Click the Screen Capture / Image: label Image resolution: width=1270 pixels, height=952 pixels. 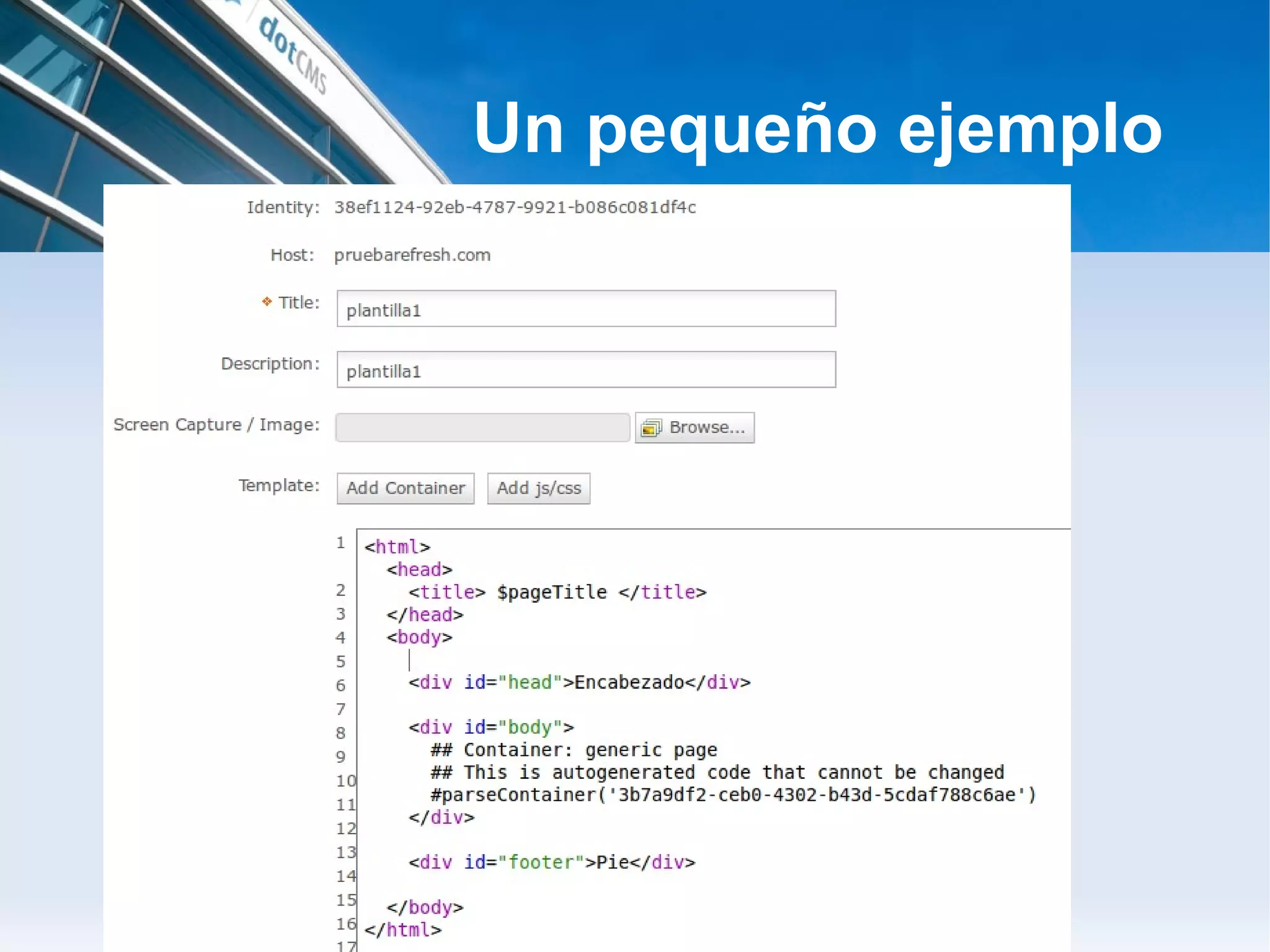coord(216,425)
